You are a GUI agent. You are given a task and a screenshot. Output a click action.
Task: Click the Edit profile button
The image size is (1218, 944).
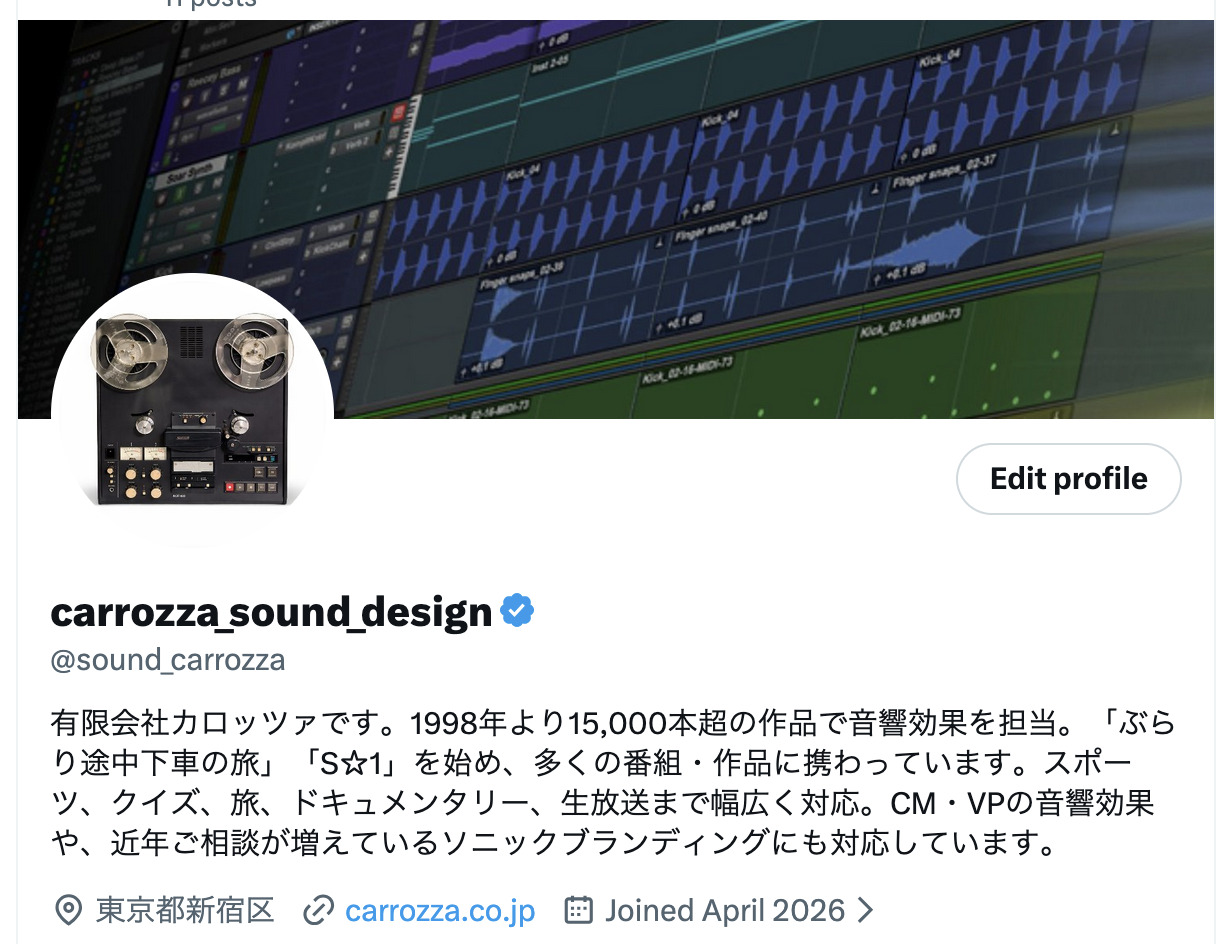pos(1069,479)
